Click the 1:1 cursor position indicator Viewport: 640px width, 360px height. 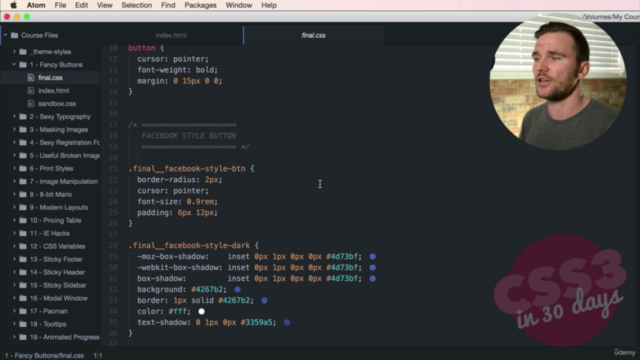(x=98, y=356)
